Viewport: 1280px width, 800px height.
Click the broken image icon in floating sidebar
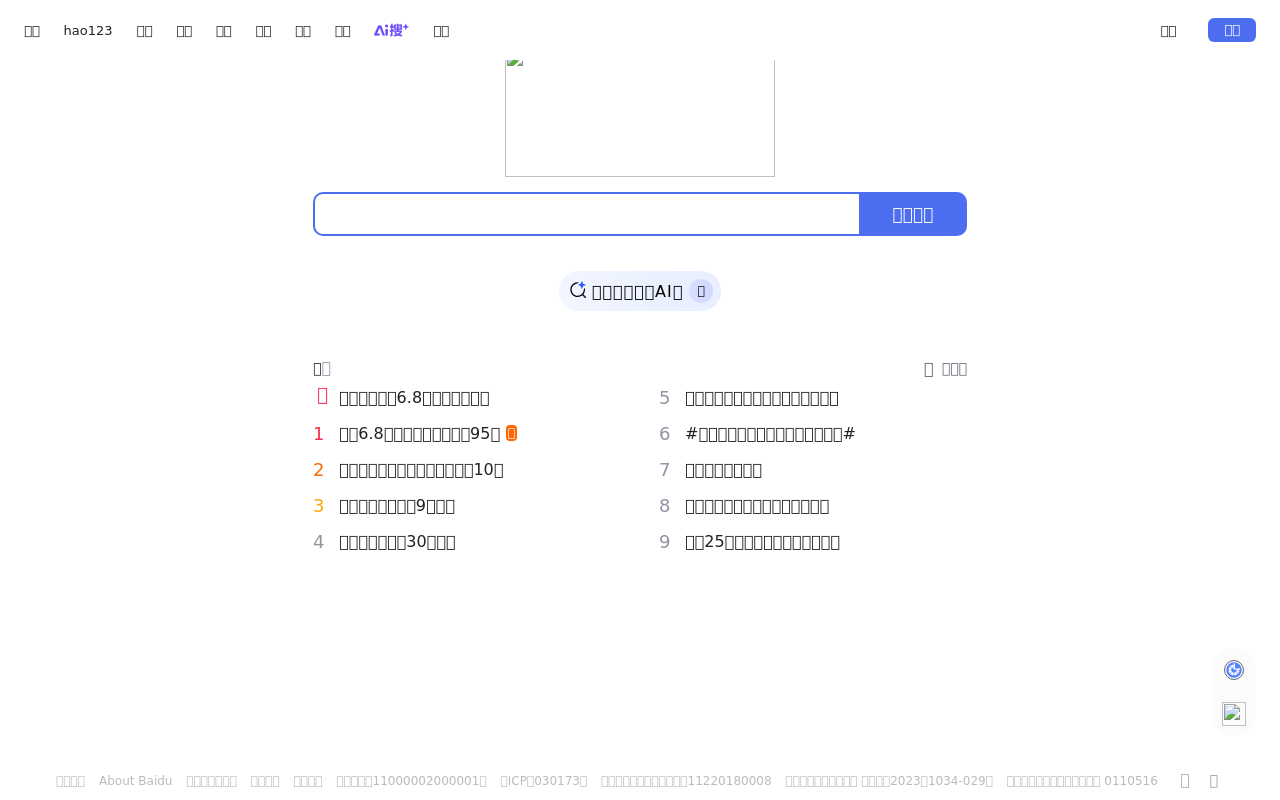1234,714
